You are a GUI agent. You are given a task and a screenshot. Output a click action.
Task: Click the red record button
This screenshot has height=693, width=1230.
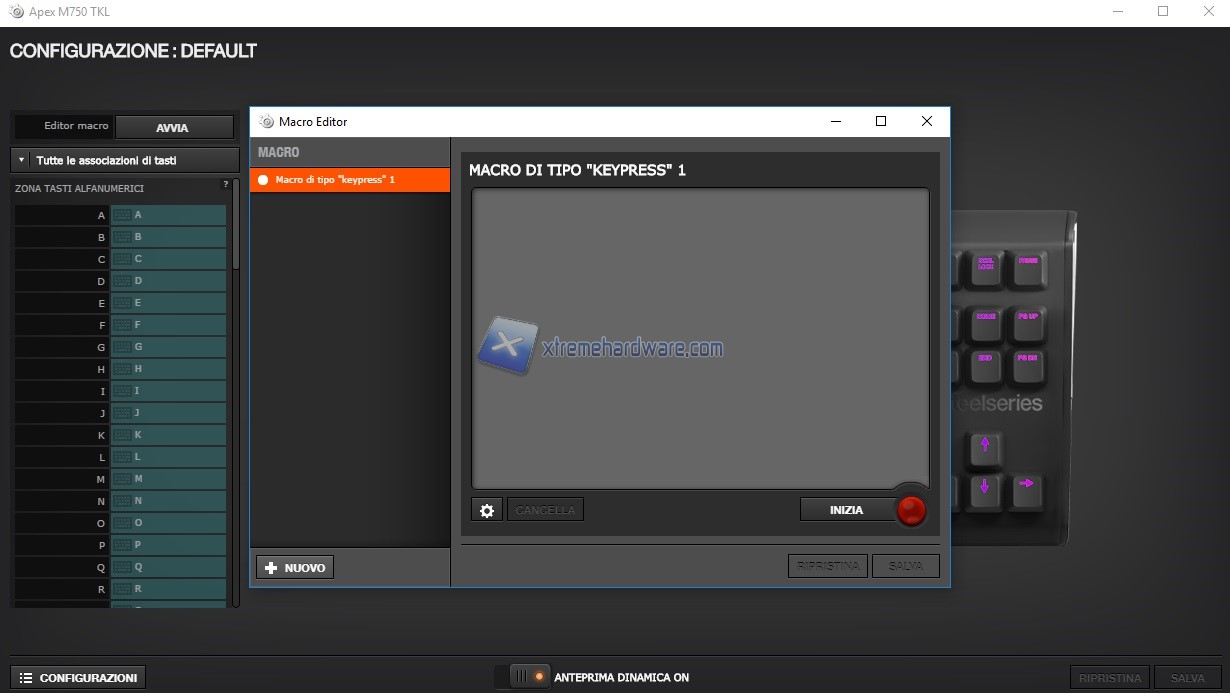pyautogui.click(x=910, y=510)
